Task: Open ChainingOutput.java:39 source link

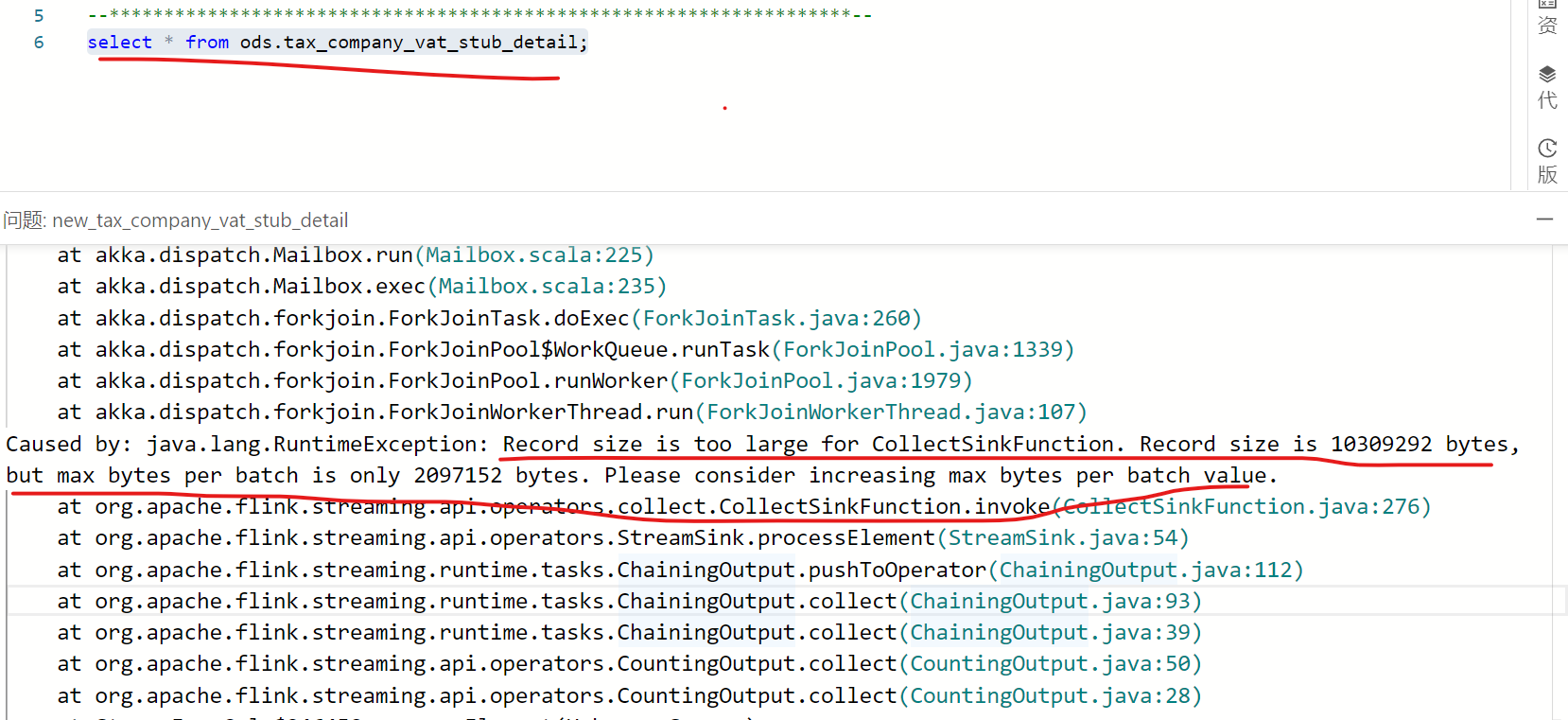Action: [1051, 633]
